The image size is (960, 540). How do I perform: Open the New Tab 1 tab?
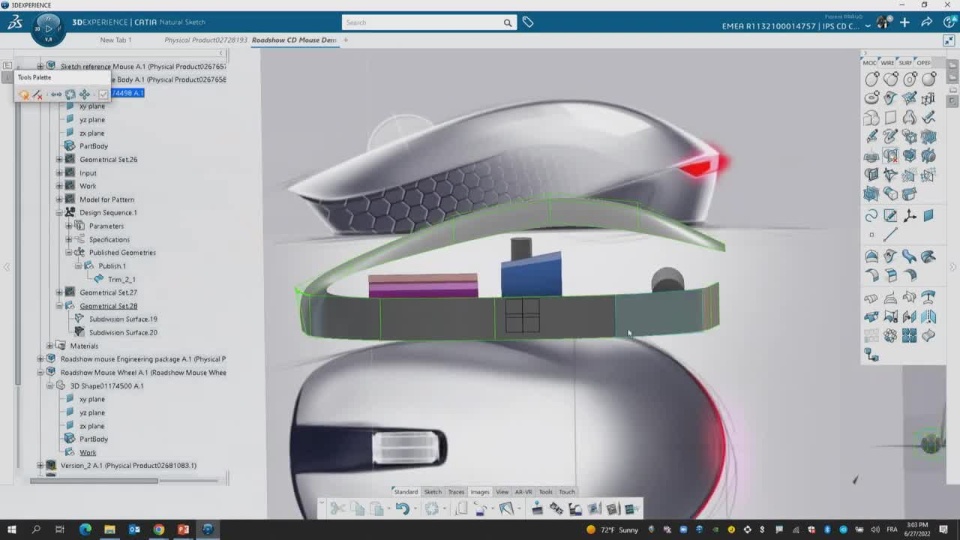tap(116, 40)
